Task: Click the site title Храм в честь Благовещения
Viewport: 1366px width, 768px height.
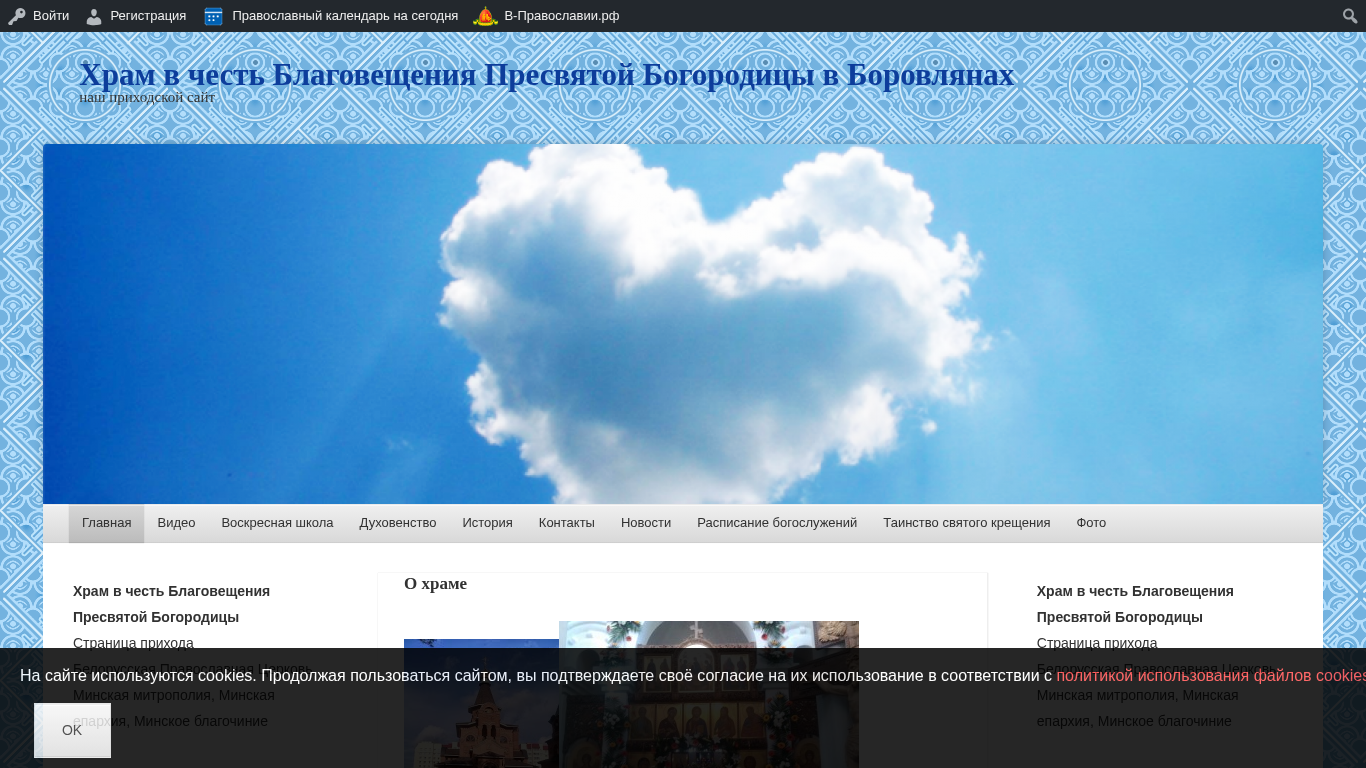Action: pyautogui.click(x=547, y=75)
